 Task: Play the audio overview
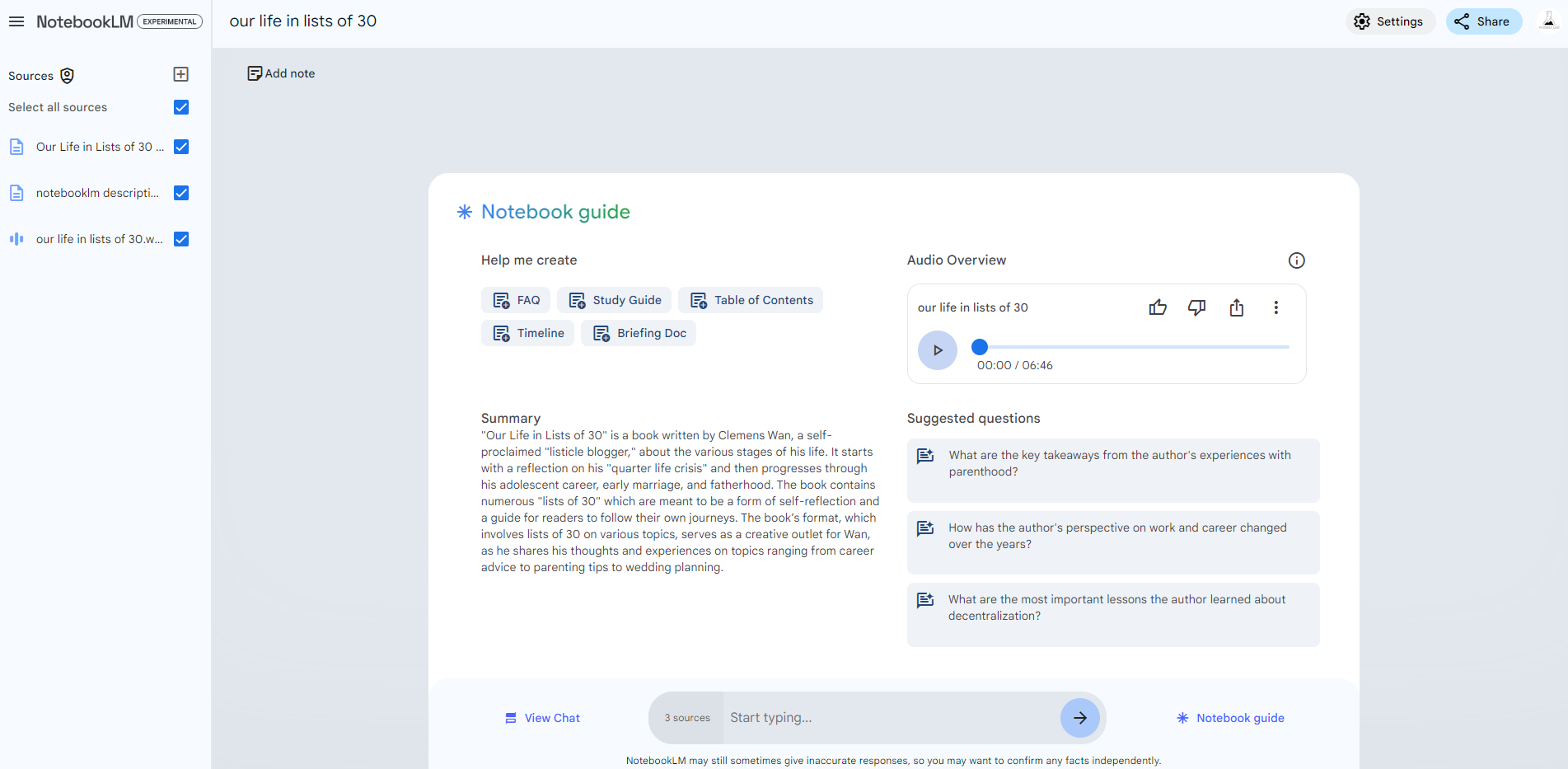[938, 350]
